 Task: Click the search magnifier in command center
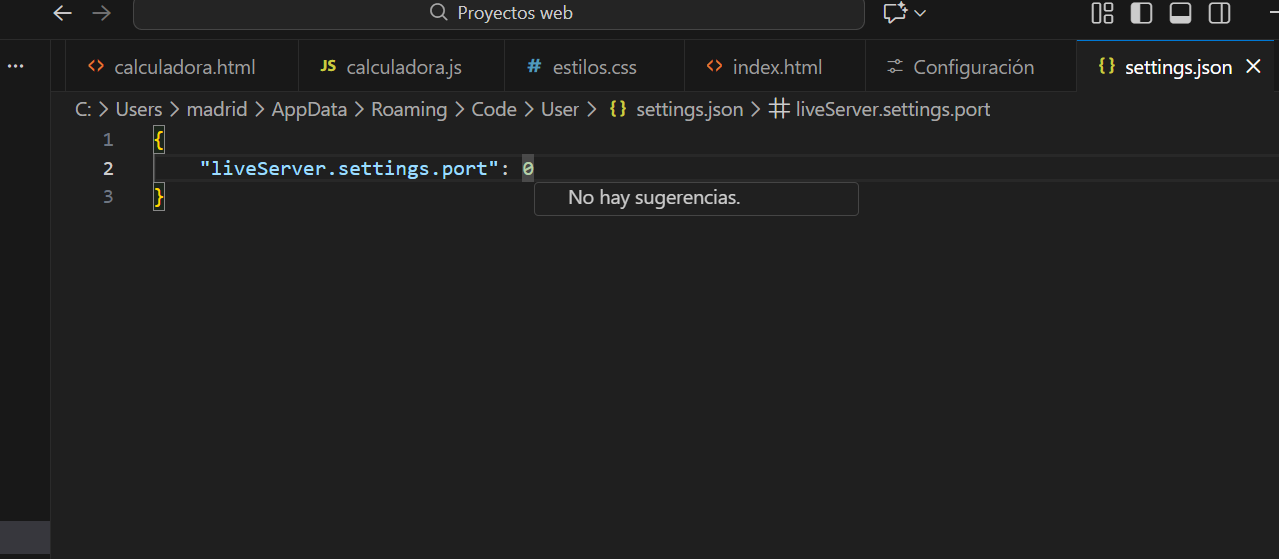(x=438, y=13)
